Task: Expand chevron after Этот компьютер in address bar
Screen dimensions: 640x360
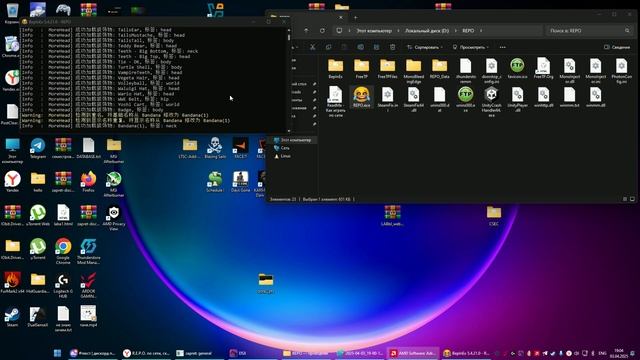Action: (x=398, y=31)
